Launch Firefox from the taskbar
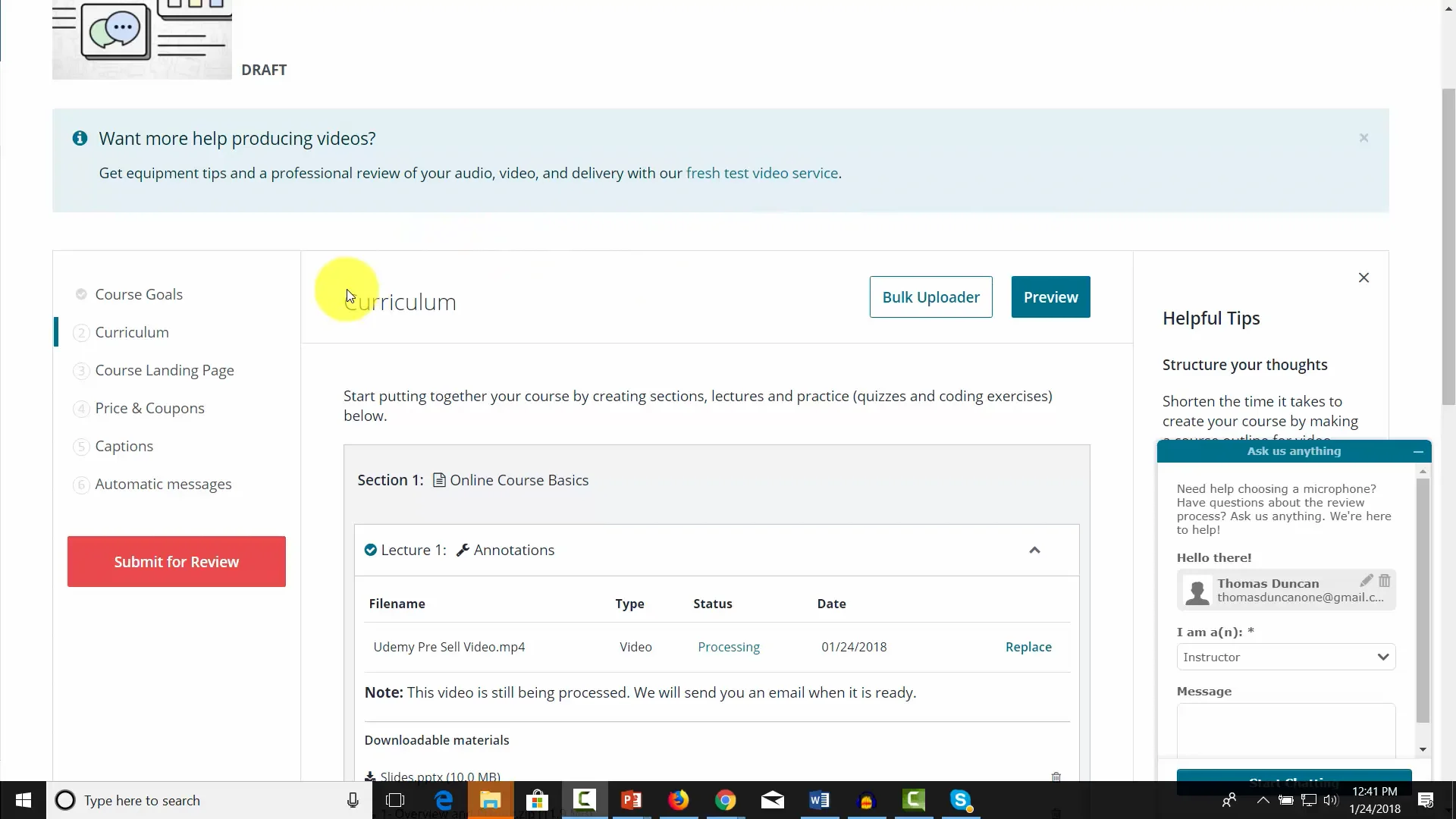1456x819 pixels. [x=678, y=800]
